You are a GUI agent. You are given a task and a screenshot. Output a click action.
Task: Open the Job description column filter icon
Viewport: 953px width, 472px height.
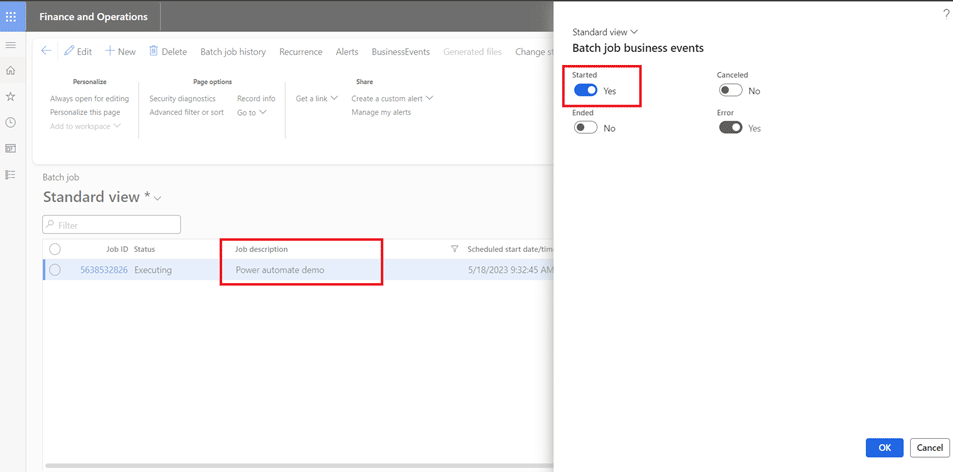(454, 249)
